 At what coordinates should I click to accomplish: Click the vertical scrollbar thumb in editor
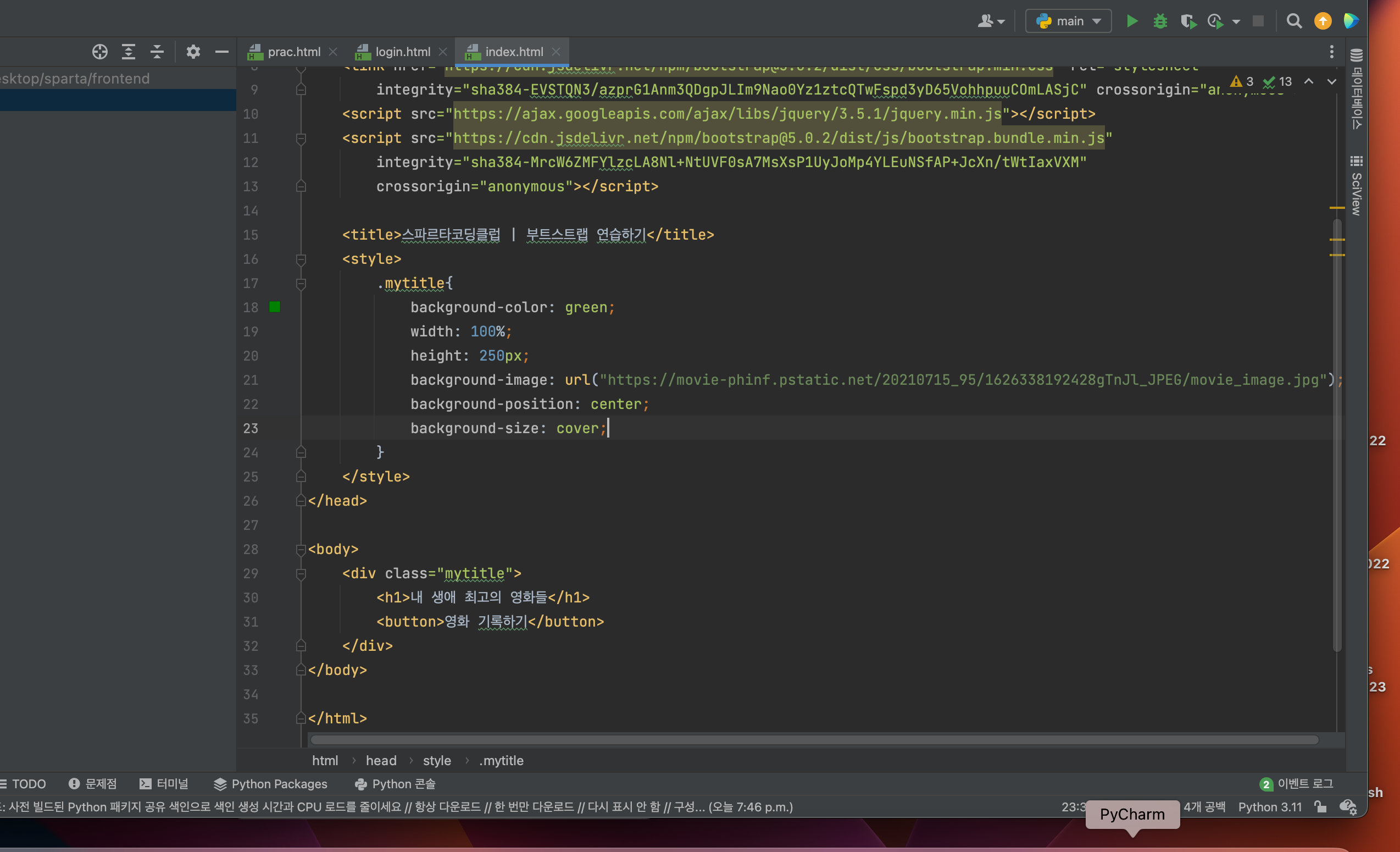click(x=1337, y=435)
